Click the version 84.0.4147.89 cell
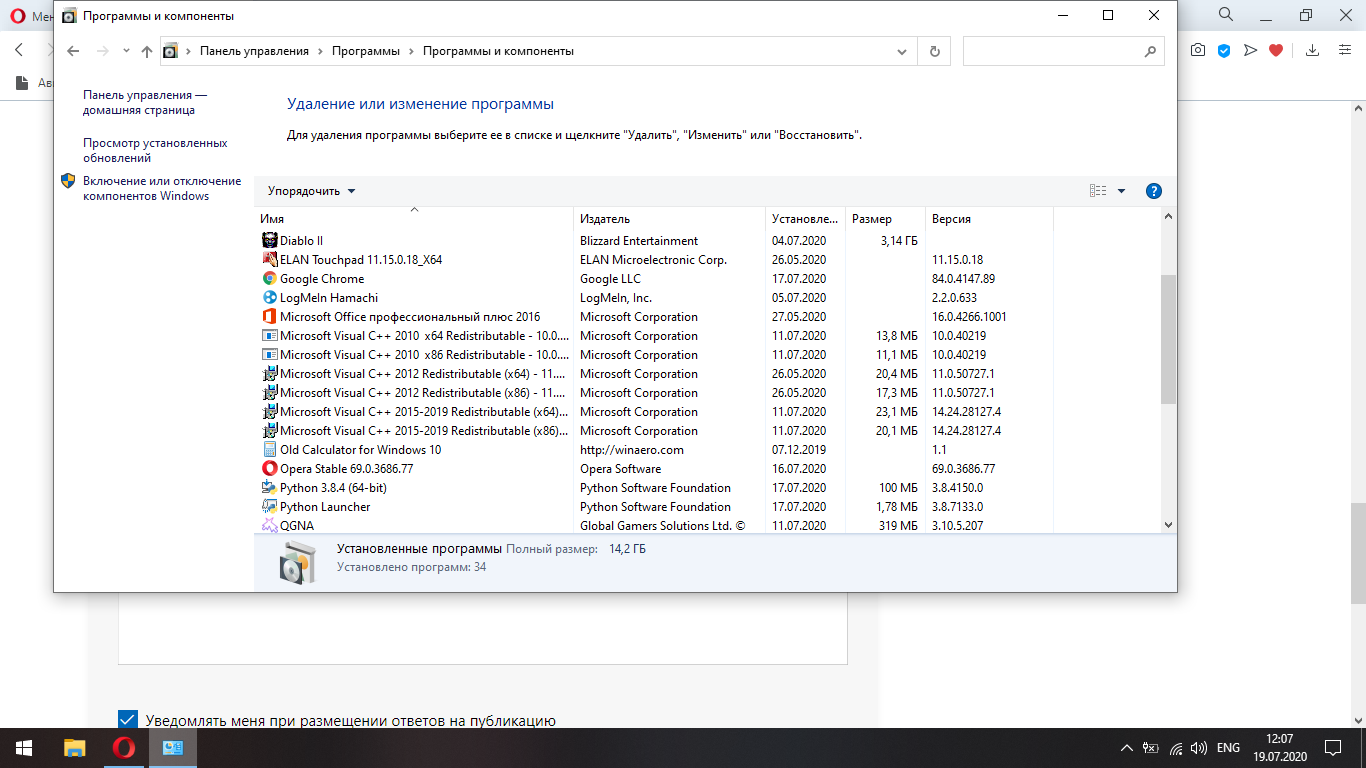 [x=963, y=278]
